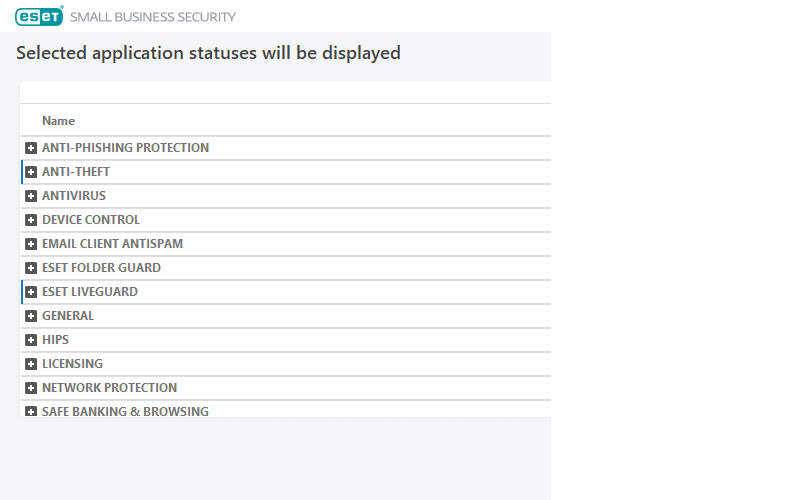Image resolution: width=800 pixels, height=500 pixels.
Task: Expand the ESET LIVEGUARD plus icon
Action: pyautogui.click(x=31, y=292)
